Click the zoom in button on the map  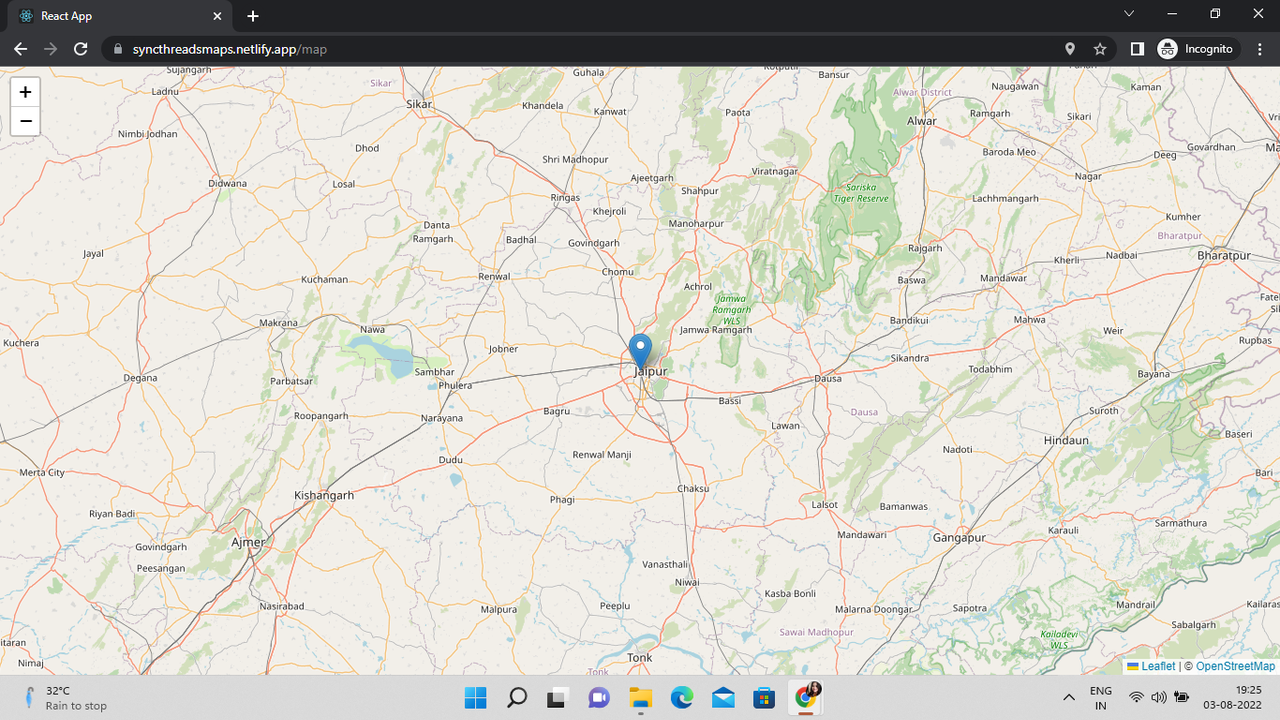tap(24, 91)
